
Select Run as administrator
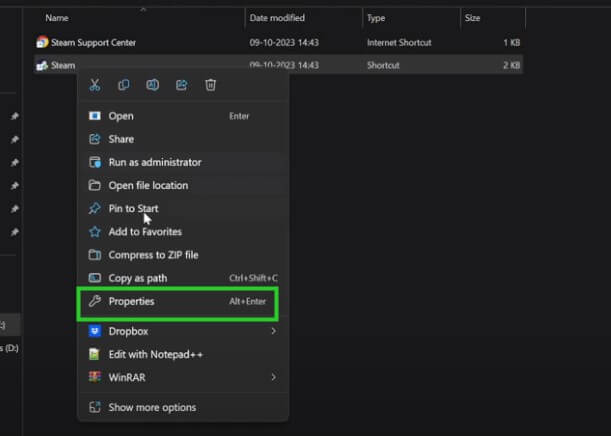pos(154,162)
